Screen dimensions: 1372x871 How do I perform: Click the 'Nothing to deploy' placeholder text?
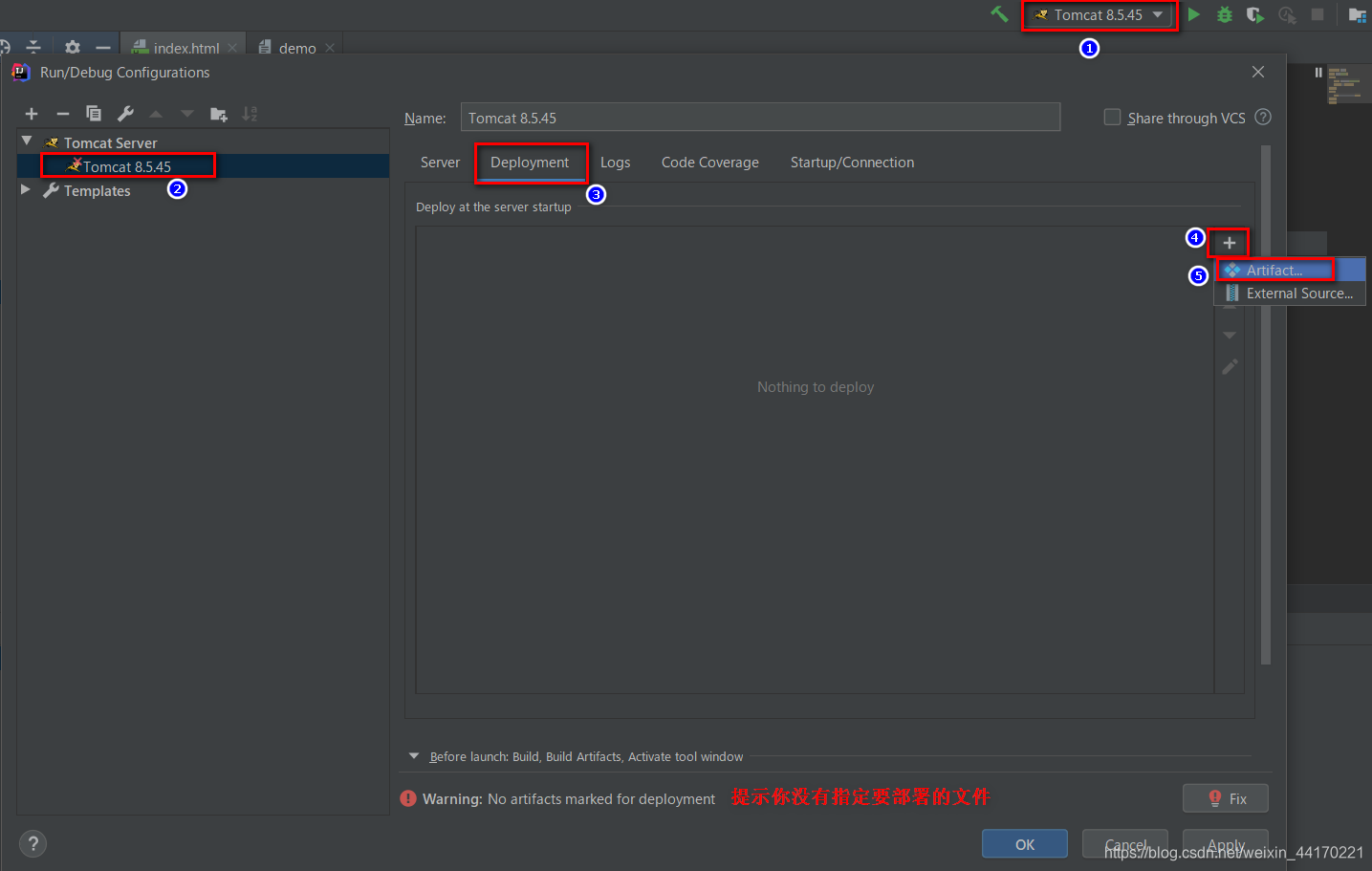(816, 387)
